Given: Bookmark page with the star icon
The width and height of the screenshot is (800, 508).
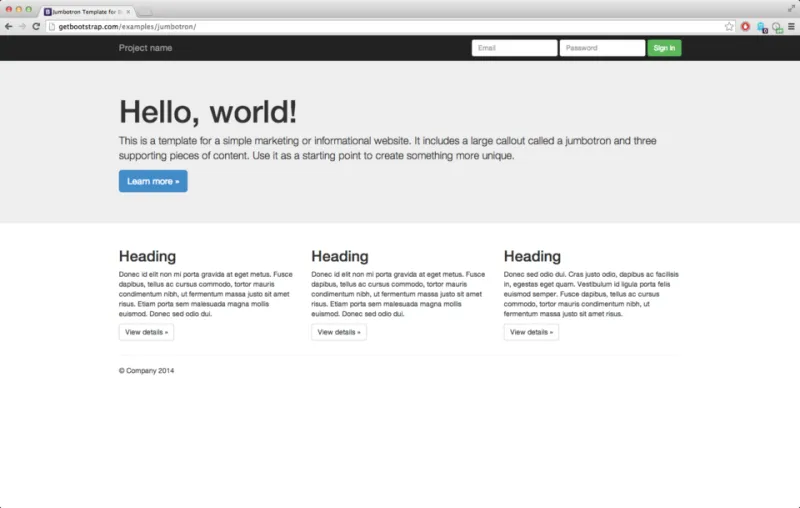Looking at the screenshot, I should pos(729,27).
